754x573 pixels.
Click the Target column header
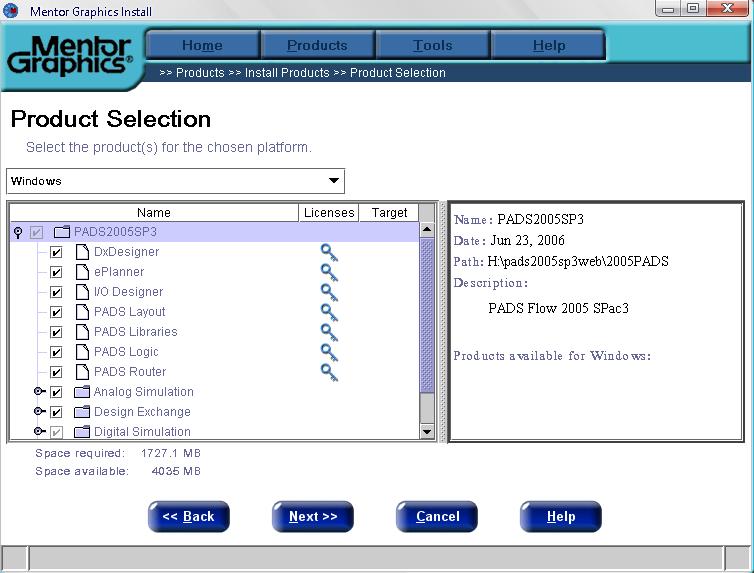389,212
